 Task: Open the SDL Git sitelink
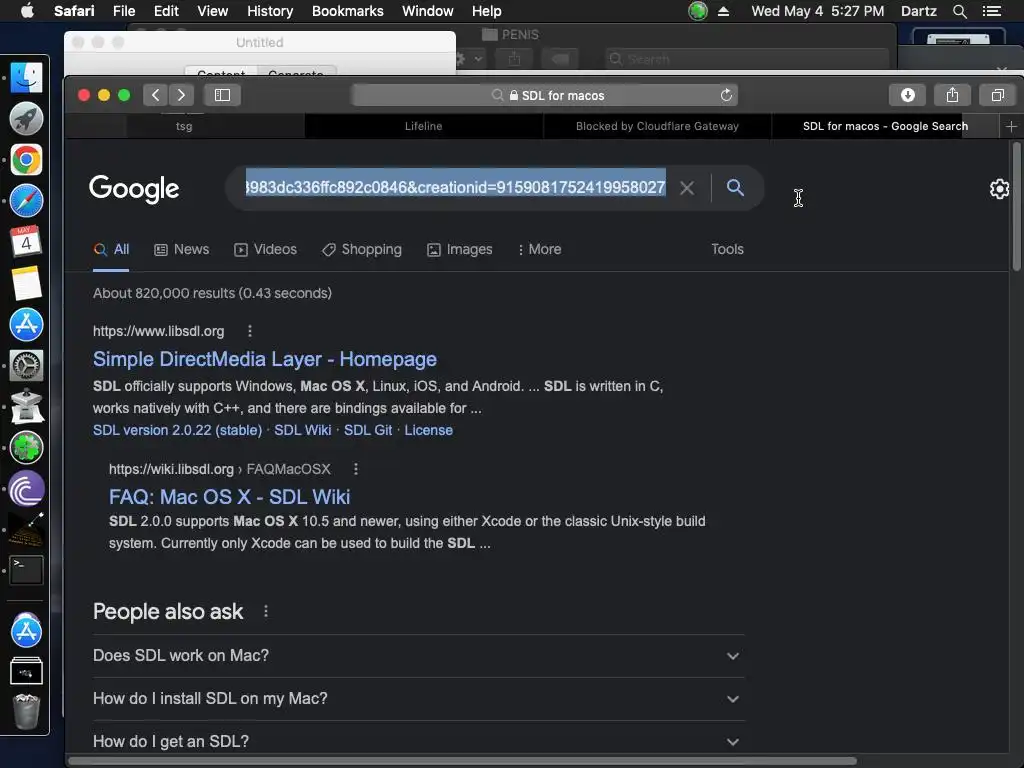368,430
